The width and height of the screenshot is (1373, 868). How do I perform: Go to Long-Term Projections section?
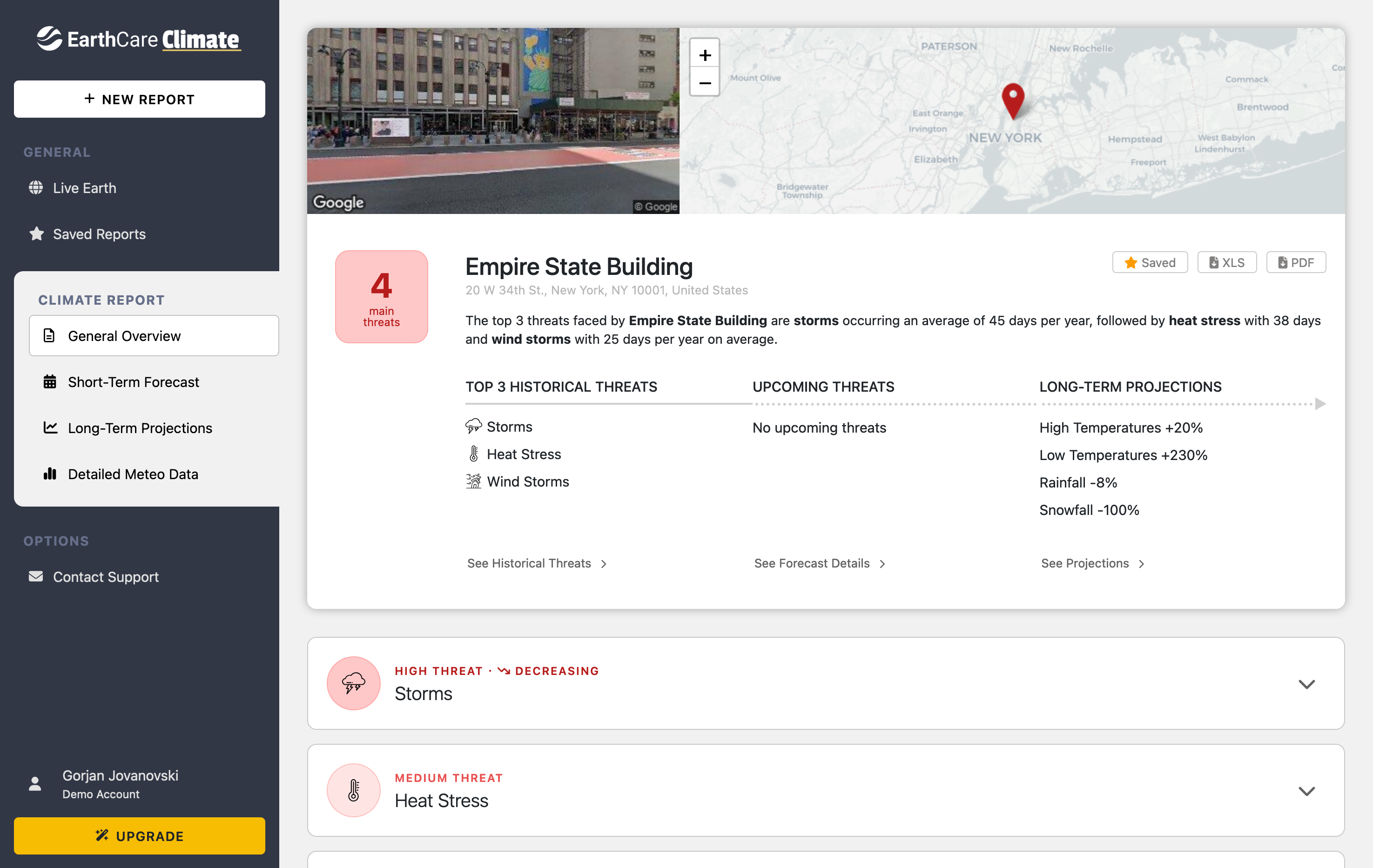[140, 428]
